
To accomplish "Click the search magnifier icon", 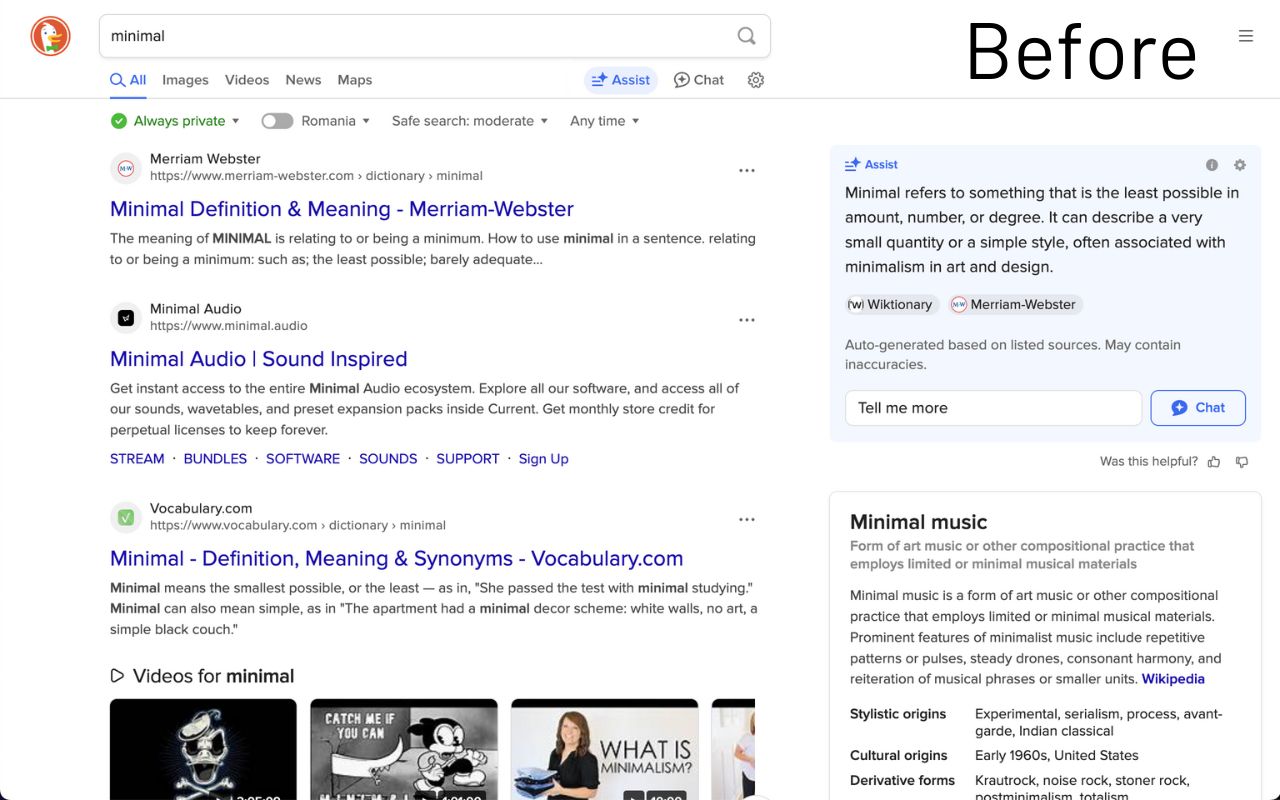I will point(746,36).
